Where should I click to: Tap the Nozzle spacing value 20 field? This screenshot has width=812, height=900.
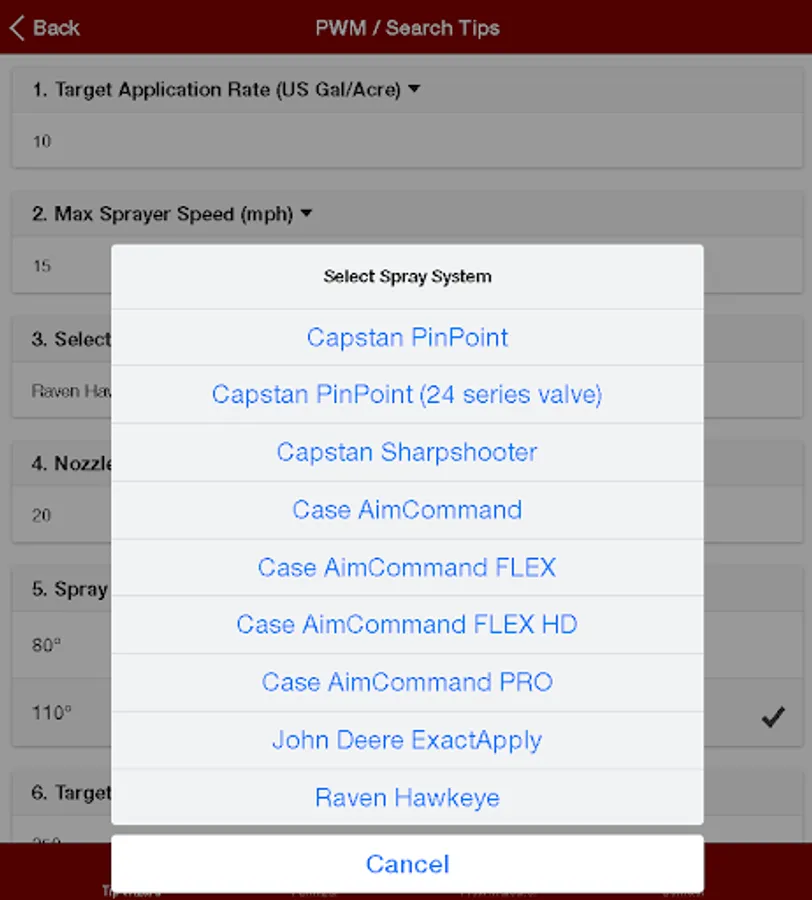60,516
